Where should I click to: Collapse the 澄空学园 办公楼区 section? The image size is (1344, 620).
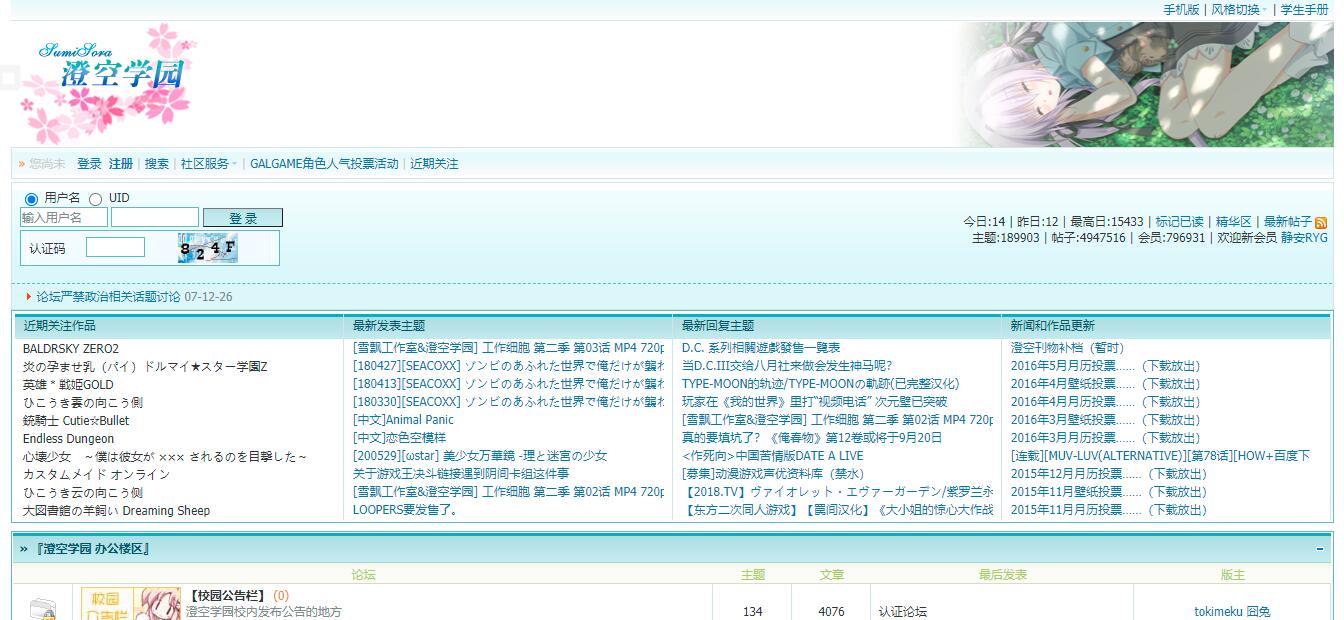tap(1320, 550)
